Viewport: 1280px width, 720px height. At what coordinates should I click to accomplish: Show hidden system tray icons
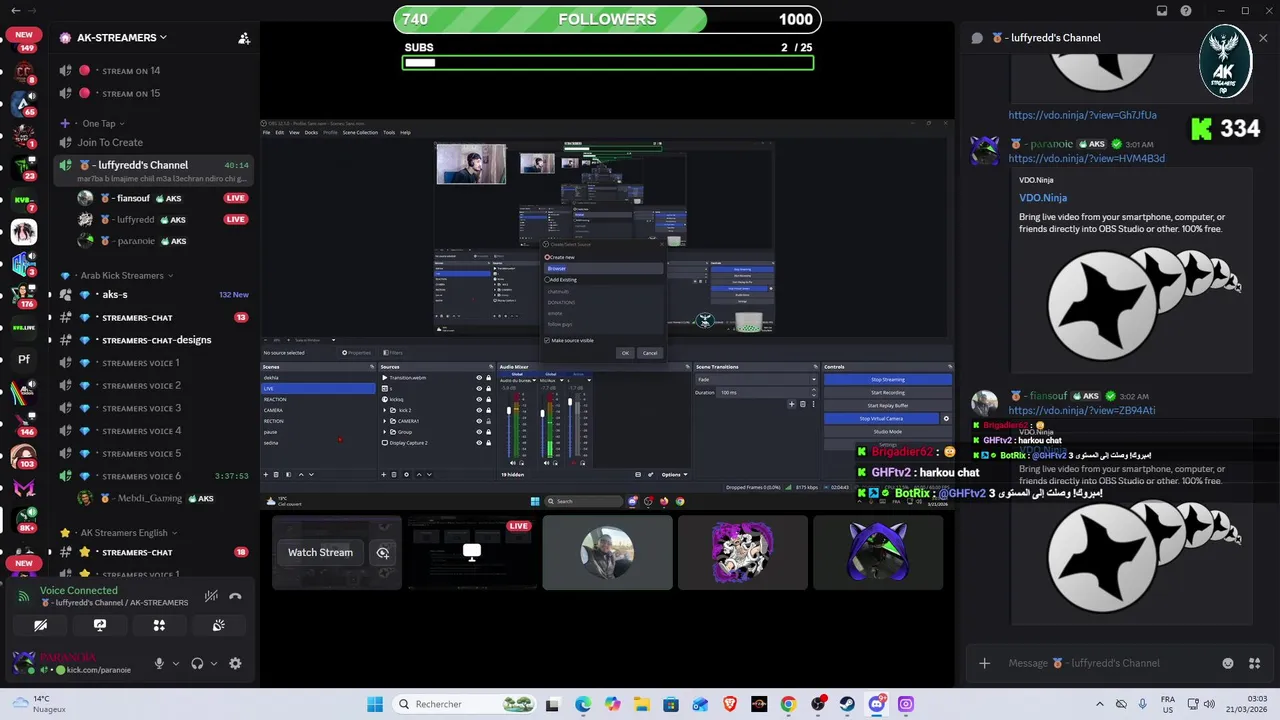coord(1100,704)
